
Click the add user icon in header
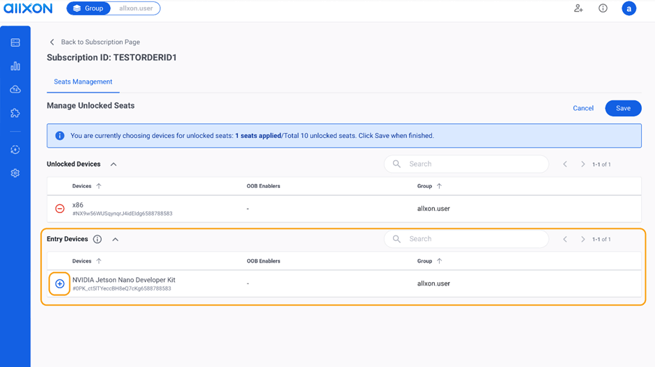tap(578, 8)
